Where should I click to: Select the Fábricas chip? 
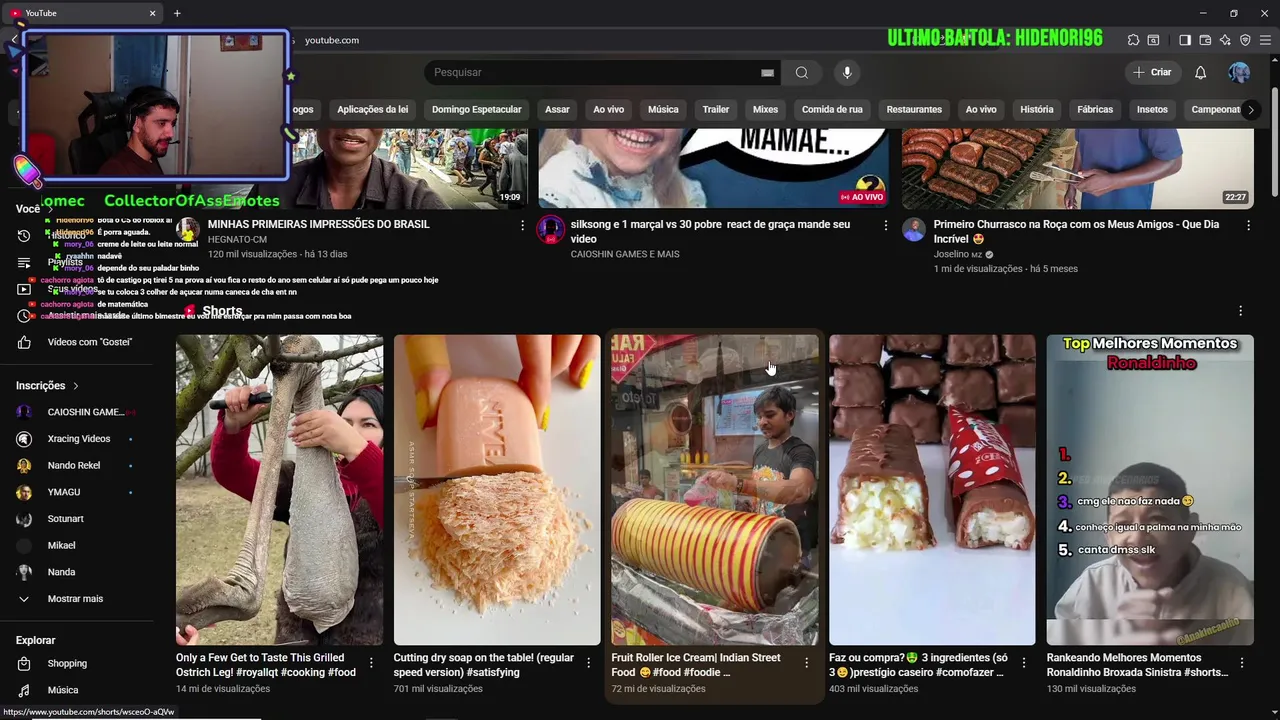[x=1095, y=109]
